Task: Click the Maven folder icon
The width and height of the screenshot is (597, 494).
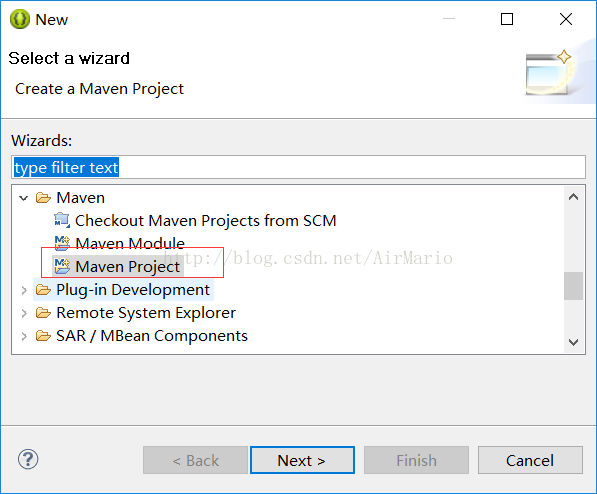Action: click(x=43, y=198)
